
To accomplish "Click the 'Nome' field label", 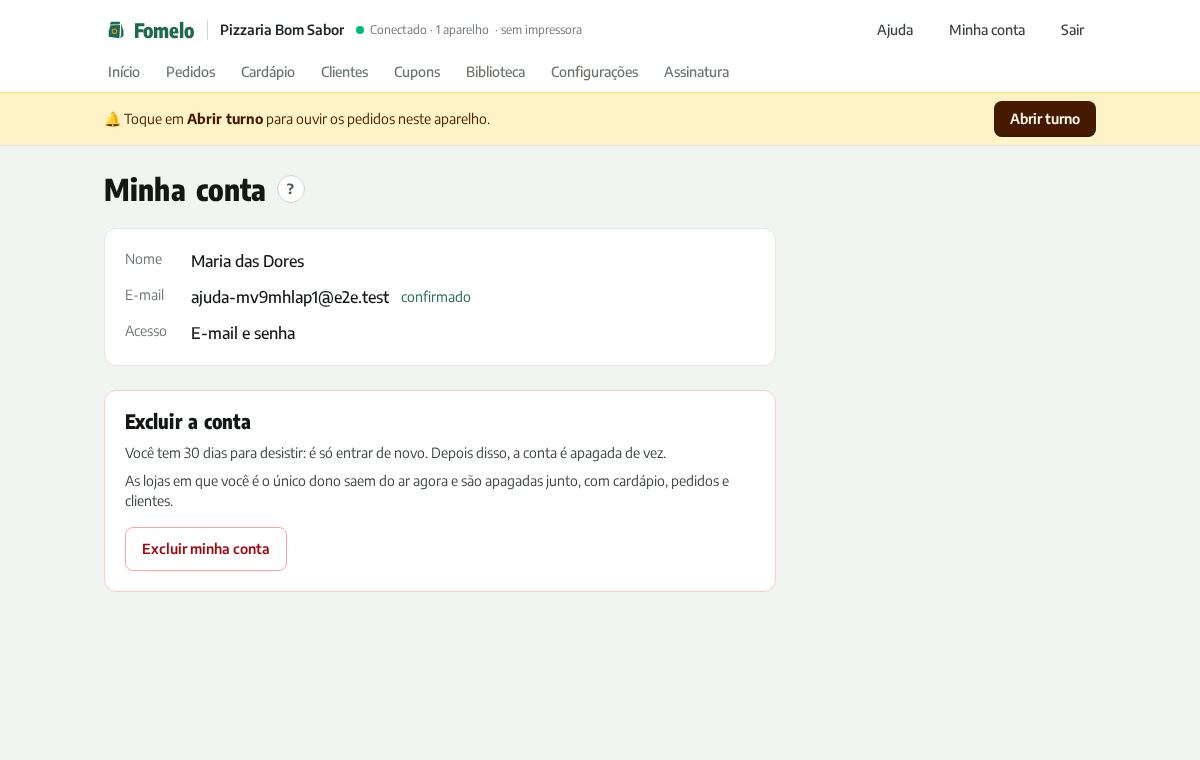I will 143,259.
